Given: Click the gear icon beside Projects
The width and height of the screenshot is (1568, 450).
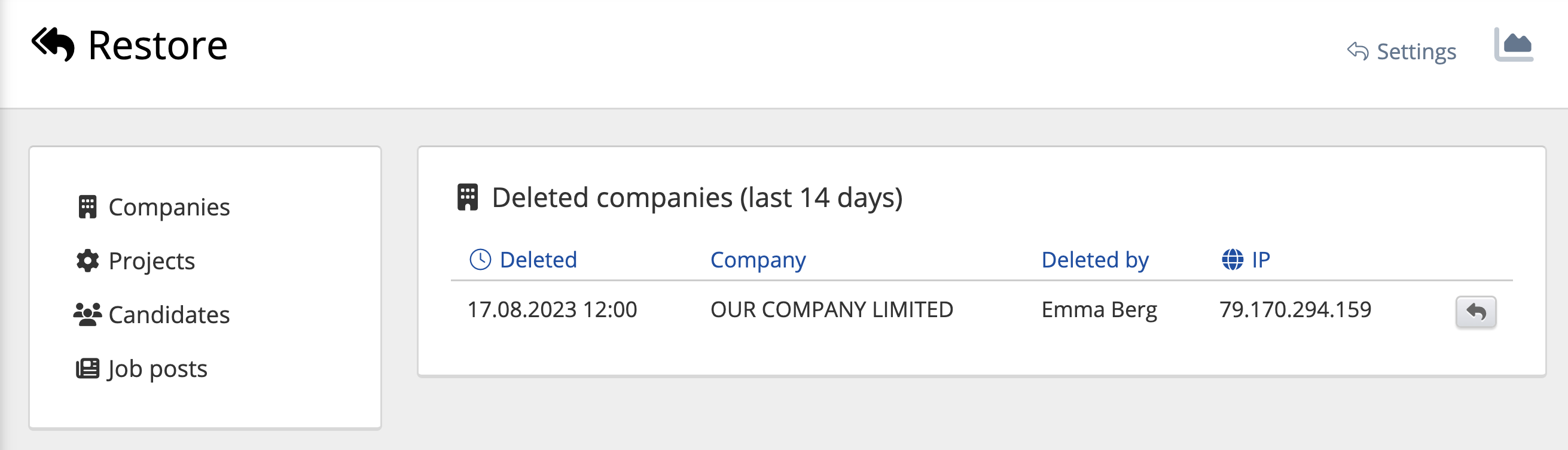Looking at the screenshot, I should click(87, 261).
